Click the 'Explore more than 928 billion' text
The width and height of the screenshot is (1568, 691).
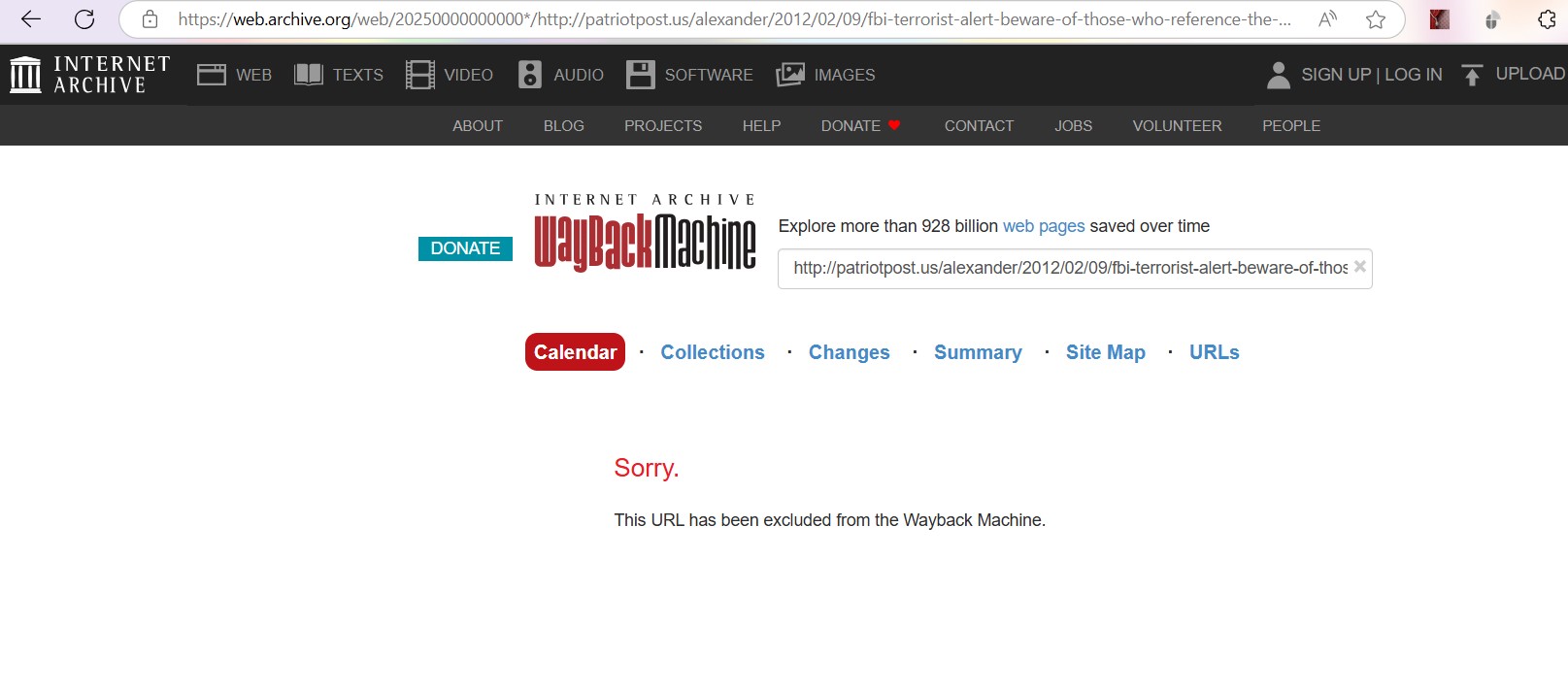click(888, 226)
